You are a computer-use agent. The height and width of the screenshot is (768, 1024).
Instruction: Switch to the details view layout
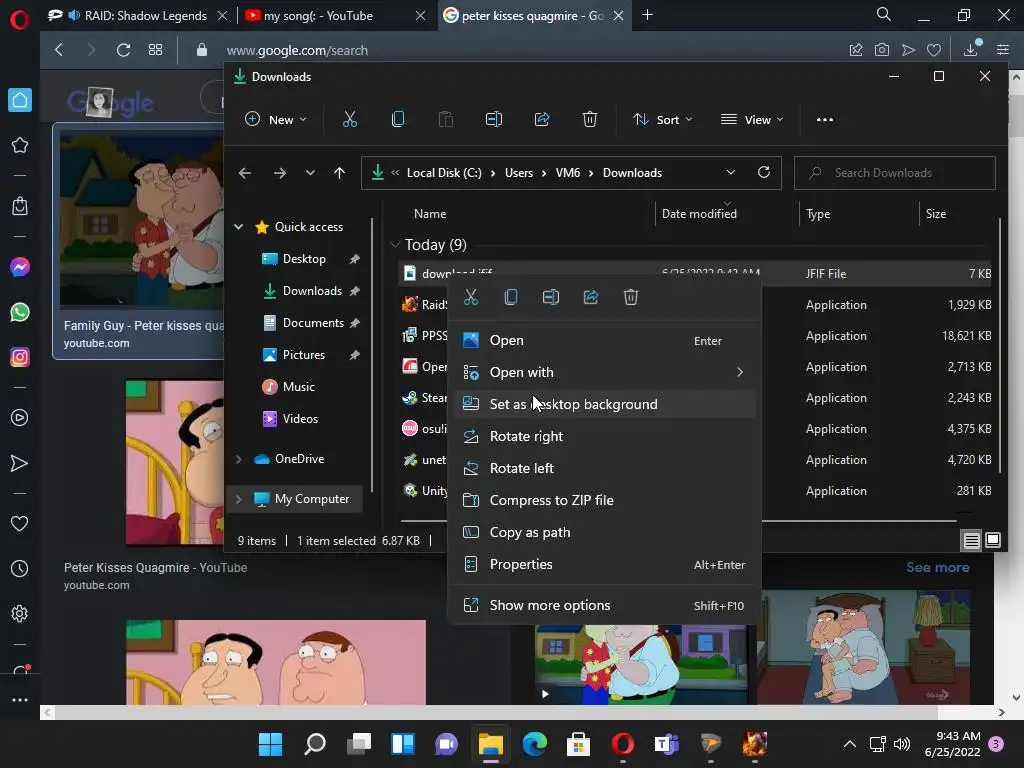971,541
